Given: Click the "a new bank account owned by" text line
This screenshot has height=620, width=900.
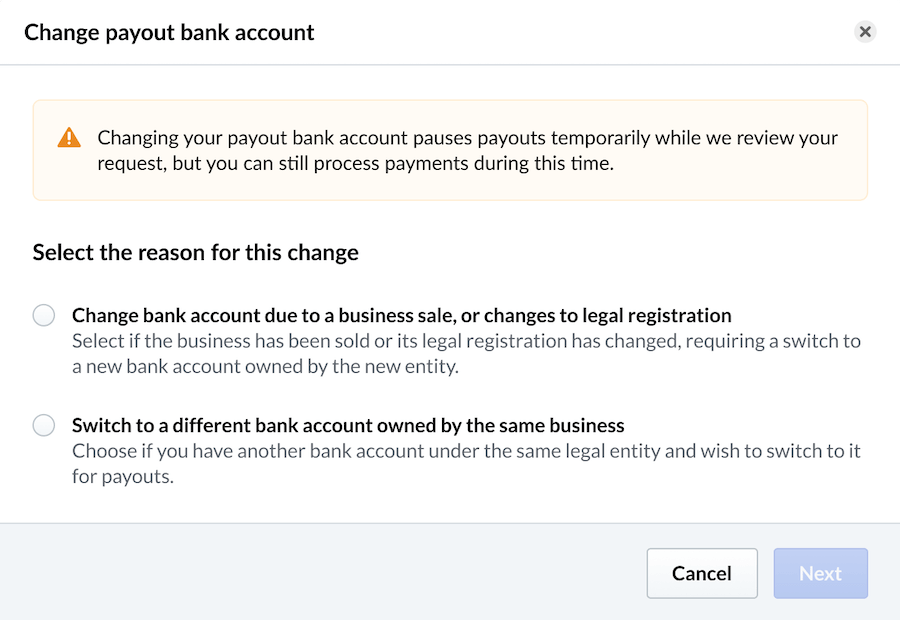Looking at the screenshot, I should [x=265, y=366].
